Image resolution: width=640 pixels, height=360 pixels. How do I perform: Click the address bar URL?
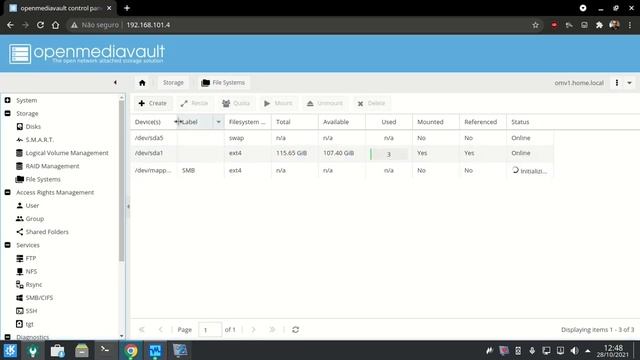click(148, 25)
